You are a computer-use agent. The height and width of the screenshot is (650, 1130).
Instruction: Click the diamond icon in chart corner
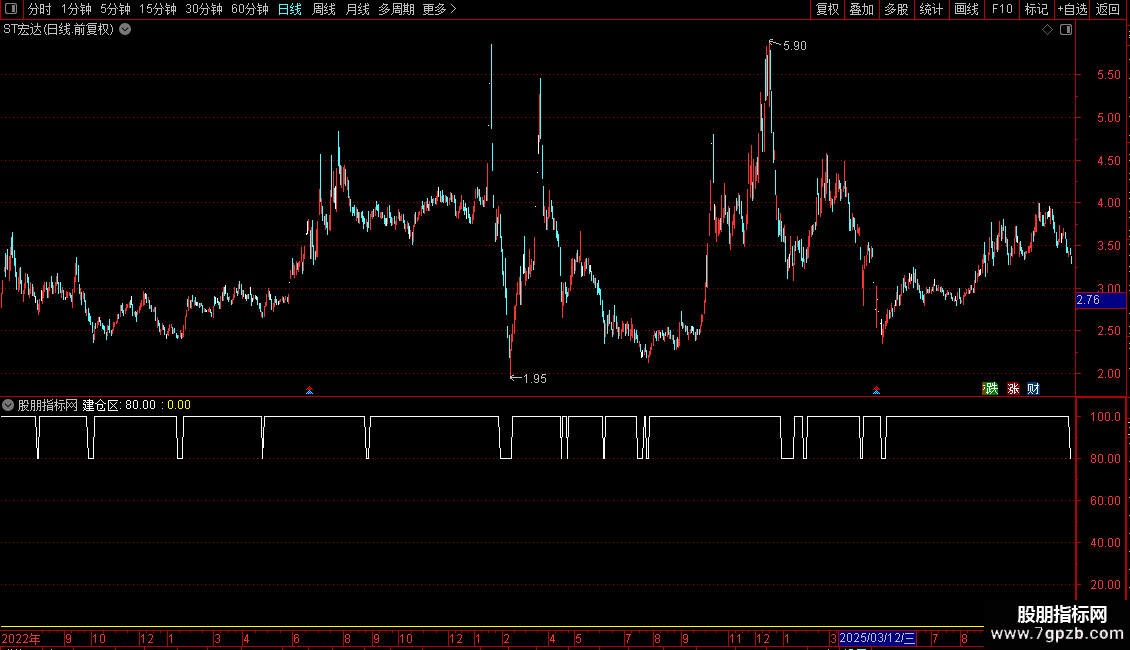(x=1048, y=30)
